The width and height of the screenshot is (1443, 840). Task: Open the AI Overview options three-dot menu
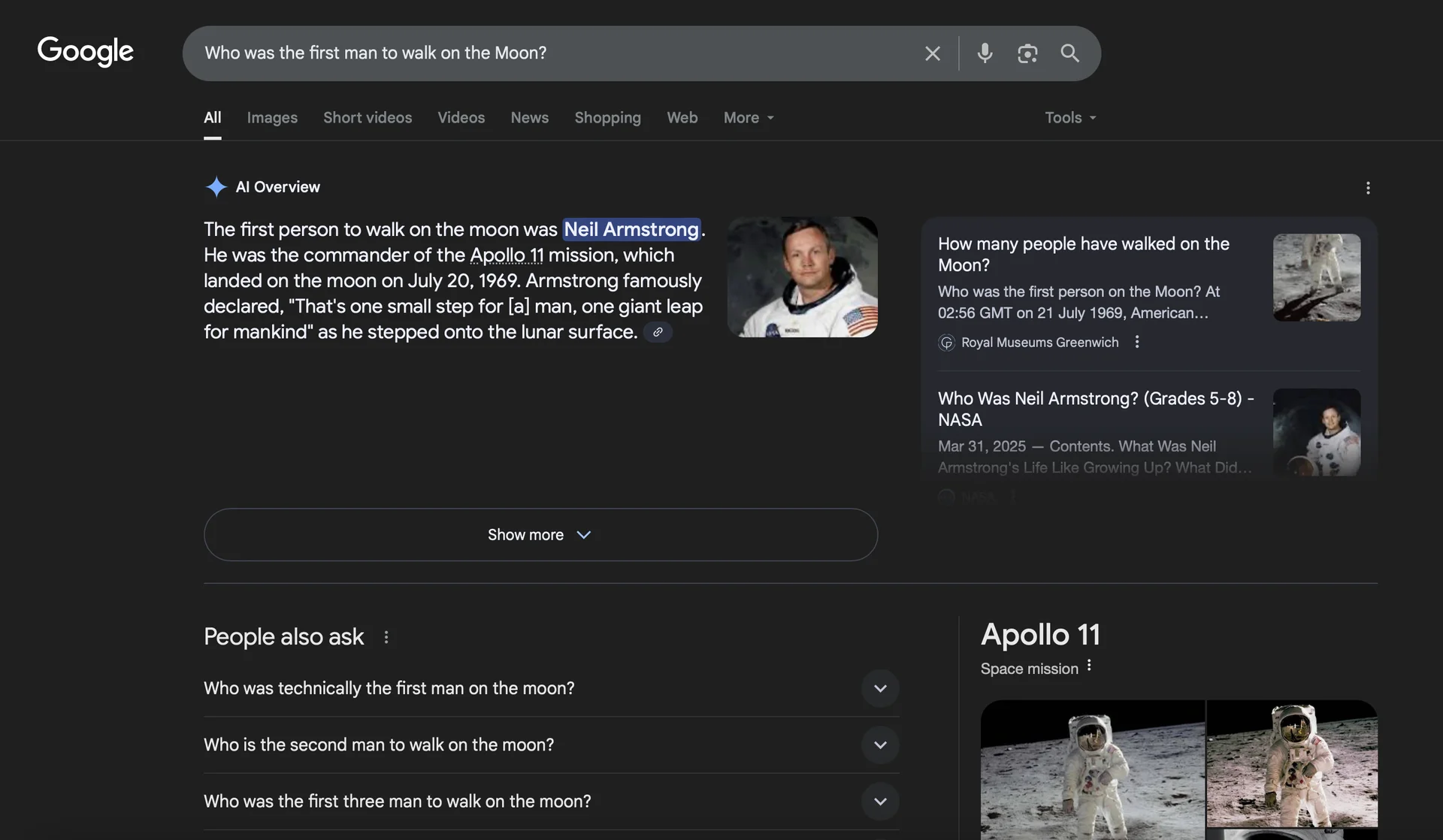(x=1368, y=187)
